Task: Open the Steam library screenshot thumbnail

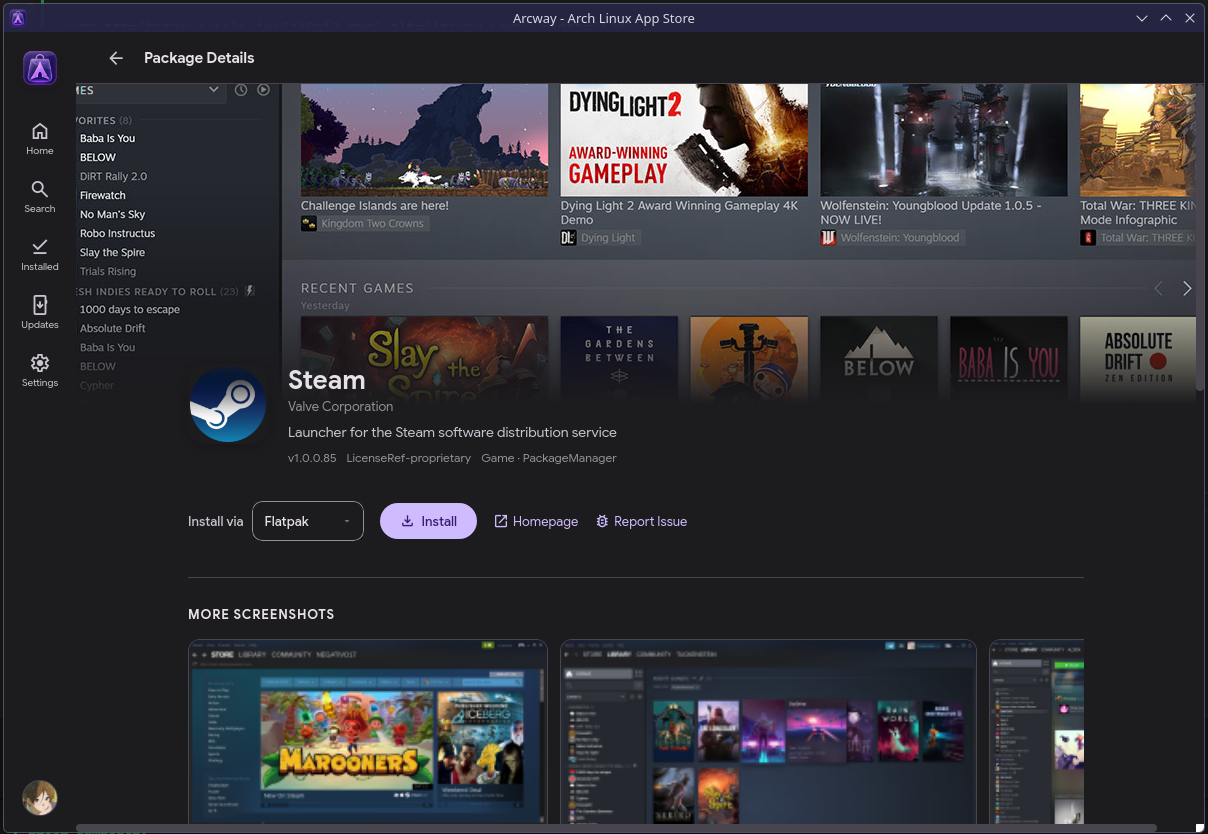Action: click(768, 732)
